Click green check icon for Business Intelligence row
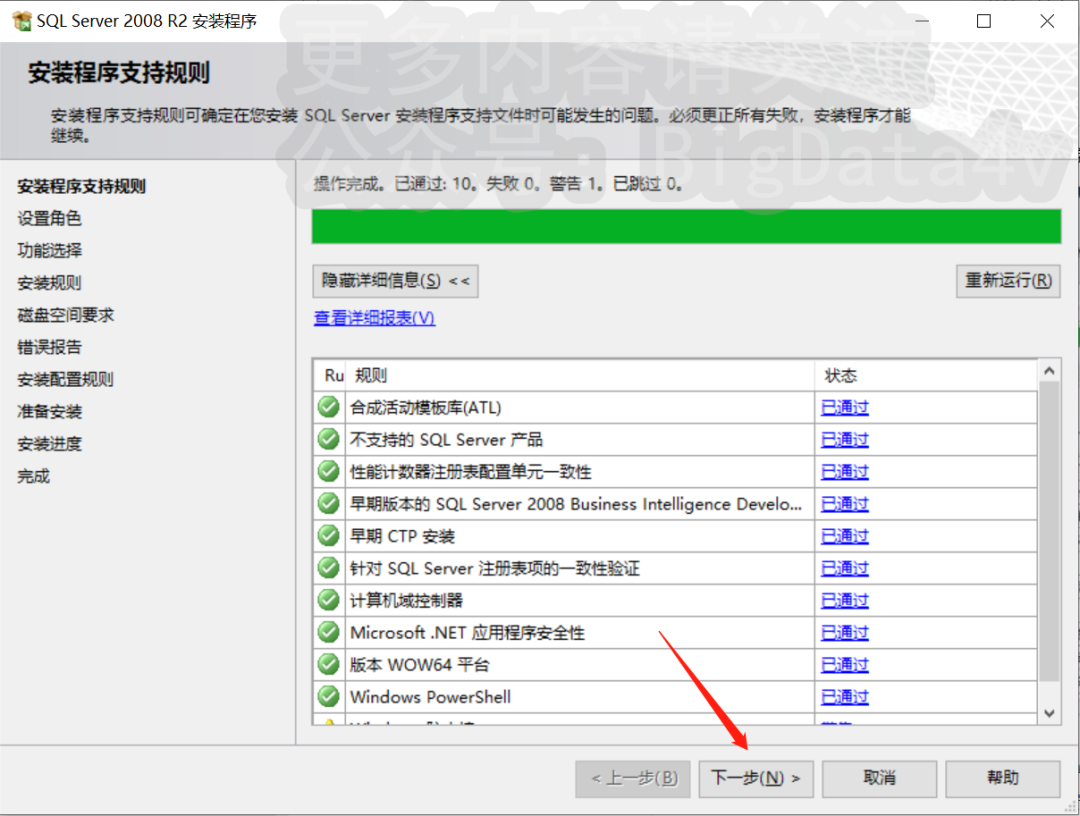 [329, 503]
